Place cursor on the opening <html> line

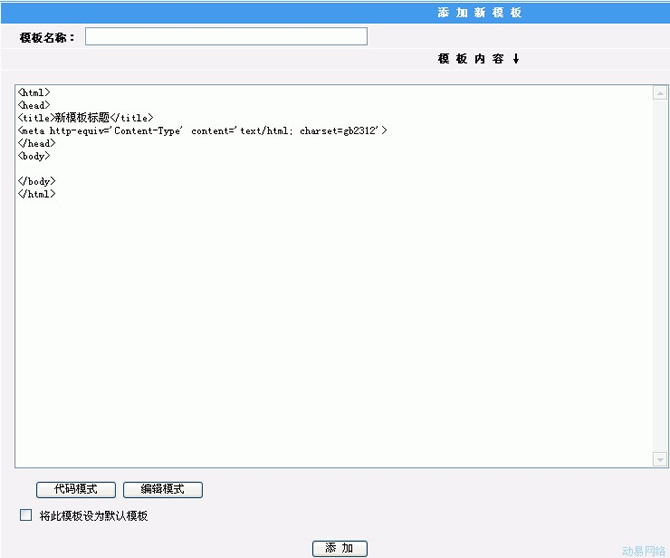point(34,93)
